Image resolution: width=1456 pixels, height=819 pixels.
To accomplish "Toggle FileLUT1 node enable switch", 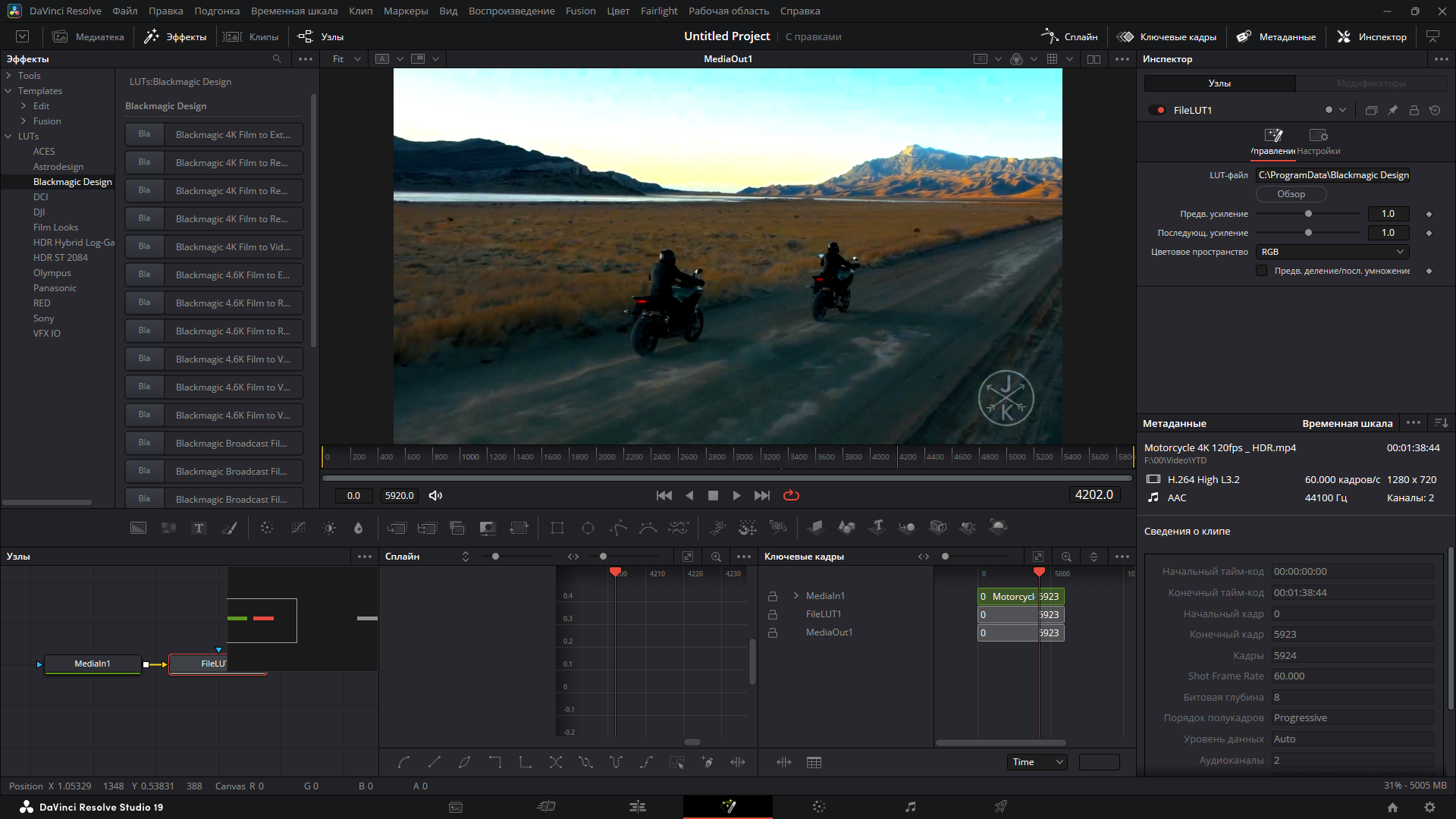I will (x=1157, y=110).
